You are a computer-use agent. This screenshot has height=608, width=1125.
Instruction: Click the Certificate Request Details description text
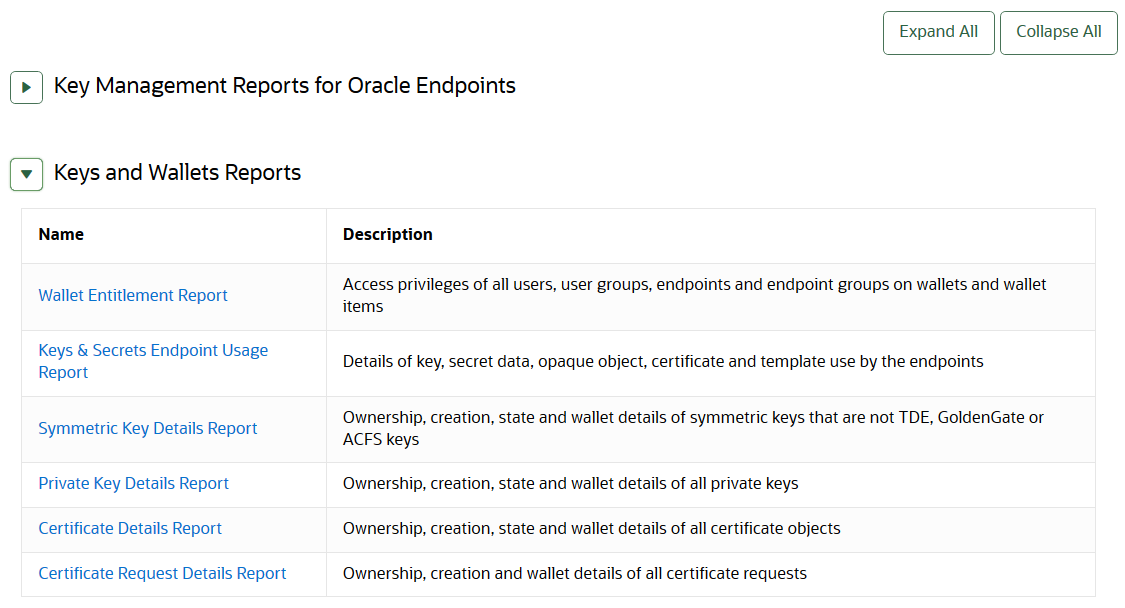574,573
